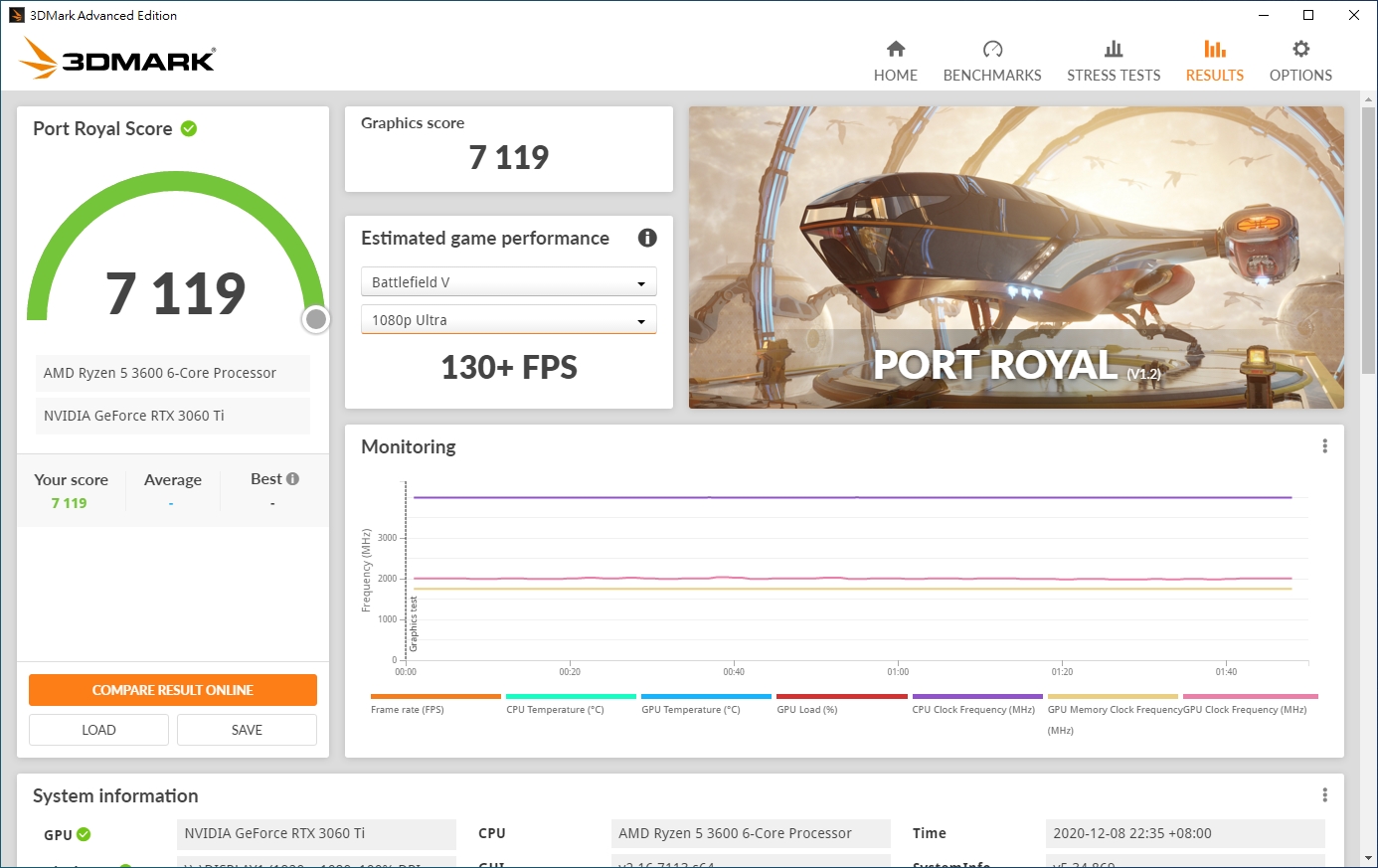Screen dimensions: 1378x868
Task: Open the HOME tab
Action: tap(895, 61)
